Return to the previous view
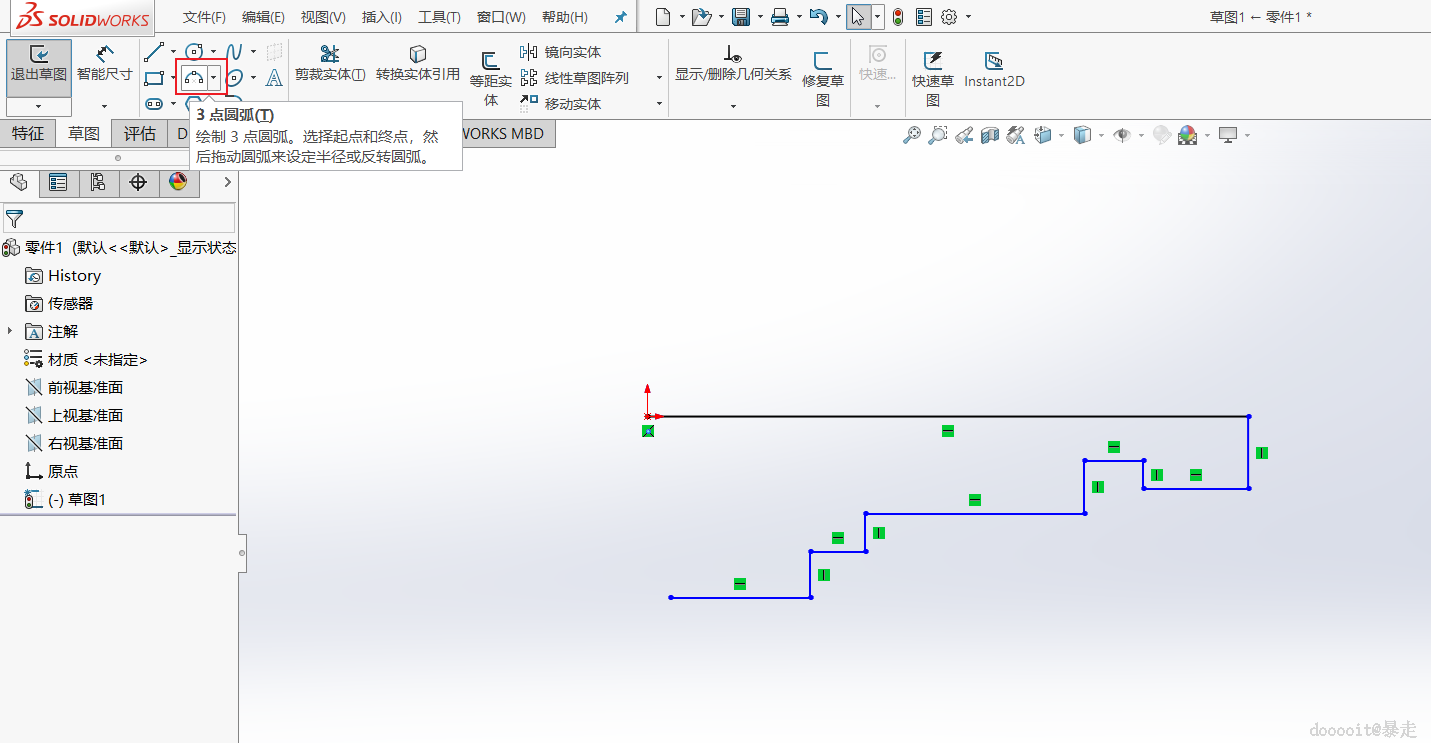1431x743 pixels. pyautogui.click(x=964, y=135)
